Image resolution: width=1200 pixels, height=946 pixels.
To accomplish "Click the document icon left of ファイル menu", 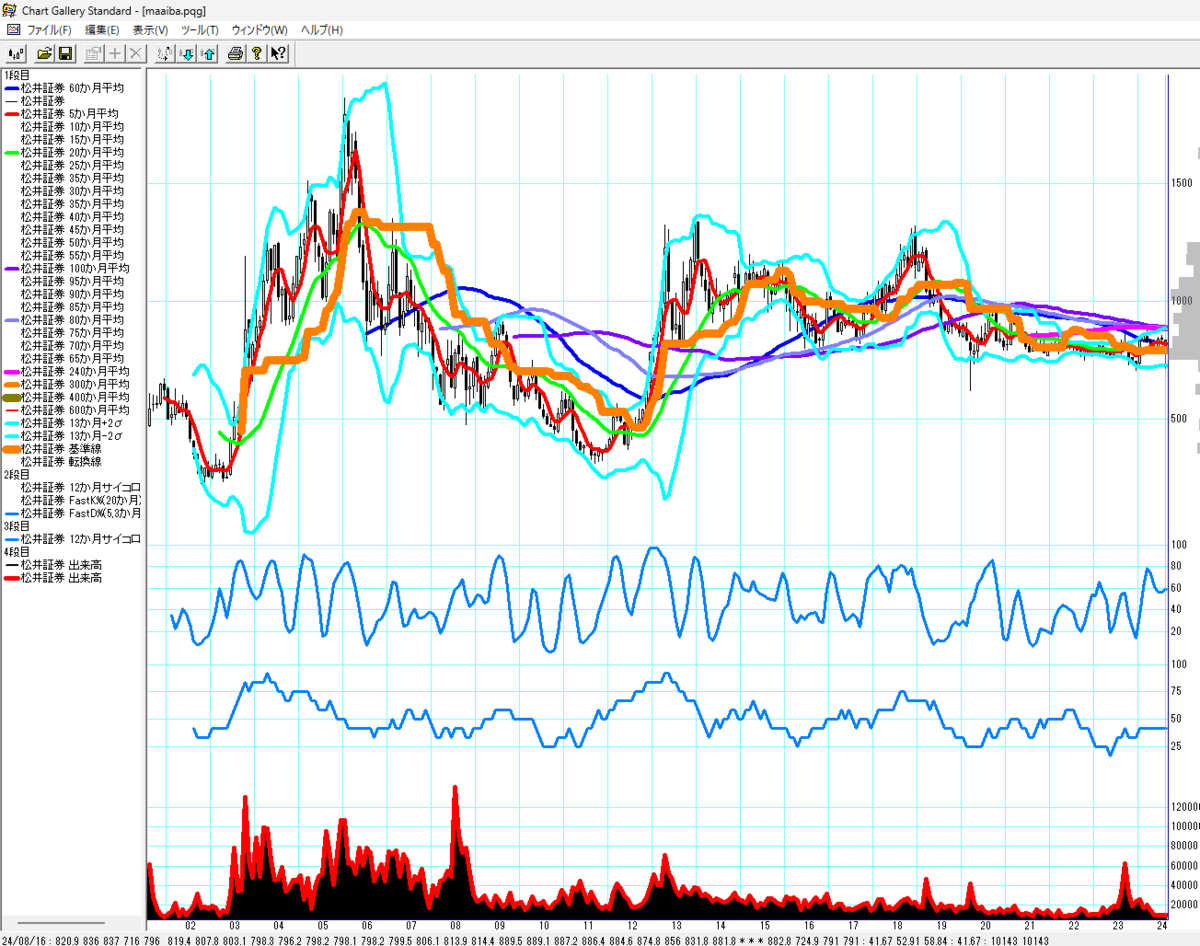I will pyautogui.click(x=13, y=30).
